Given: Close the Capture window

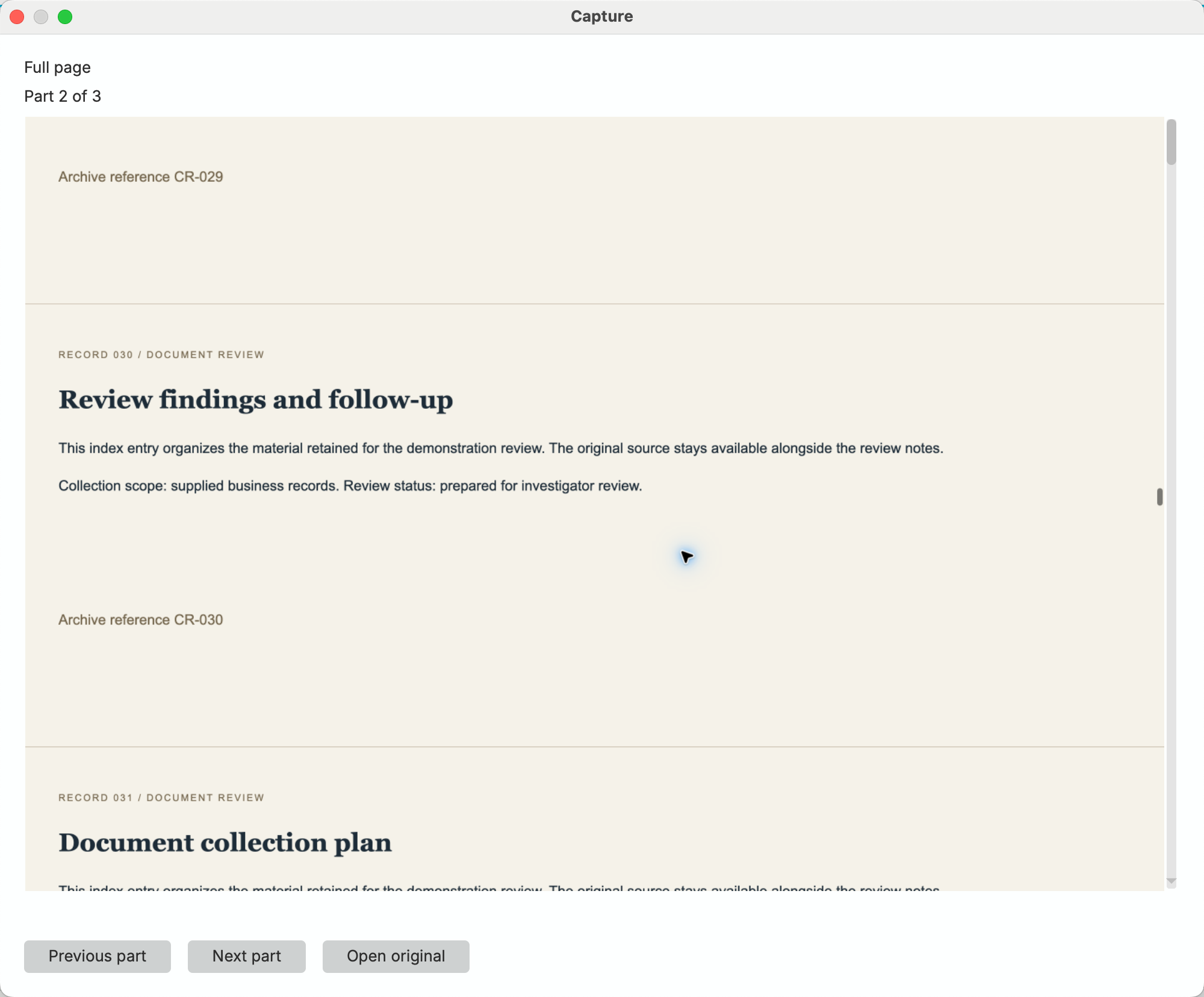Looking at the screenshot, I should tap(17, 17).
